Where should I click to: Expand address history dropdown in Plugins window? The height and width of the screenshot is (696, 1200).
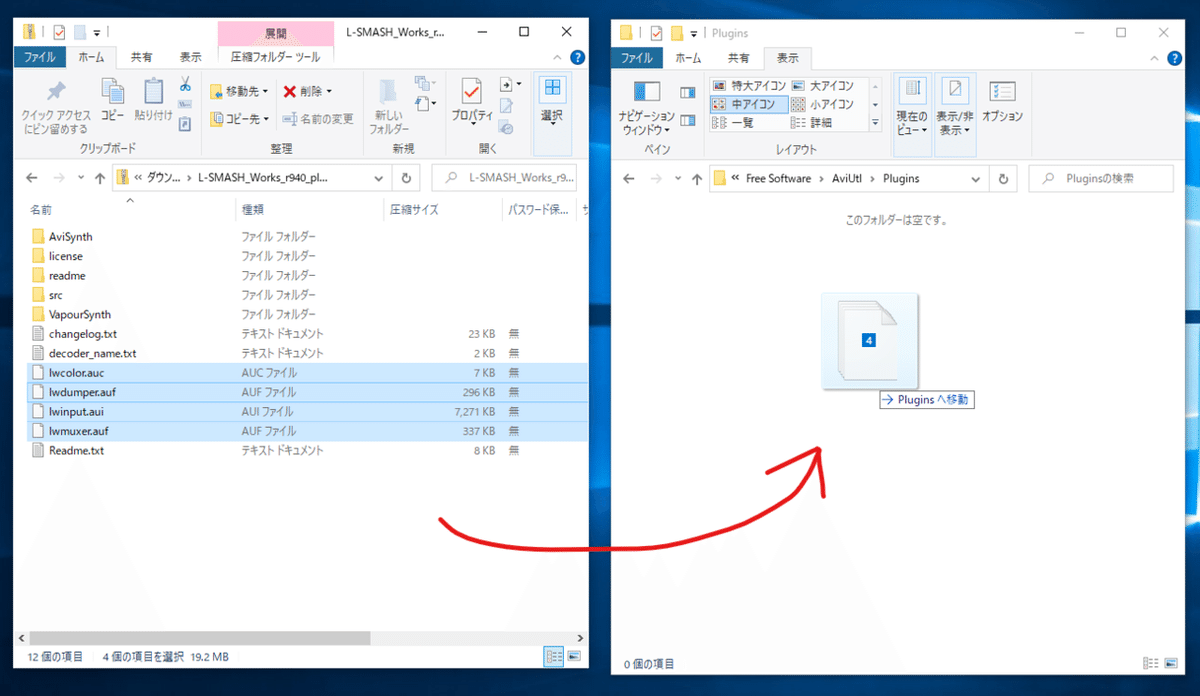click(977, 179)
